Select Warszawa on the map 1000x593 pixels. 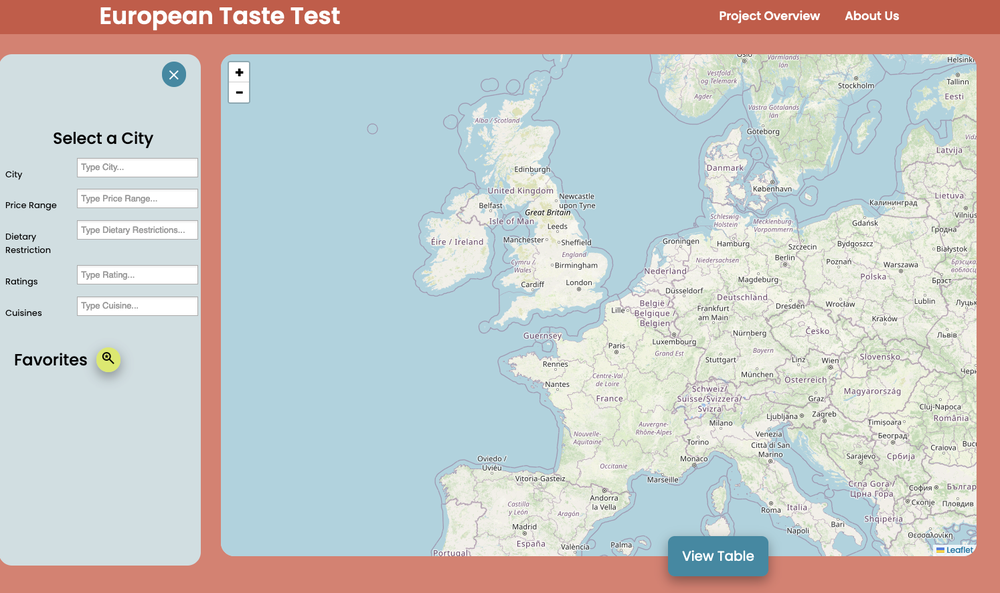(x=901, y=265)
